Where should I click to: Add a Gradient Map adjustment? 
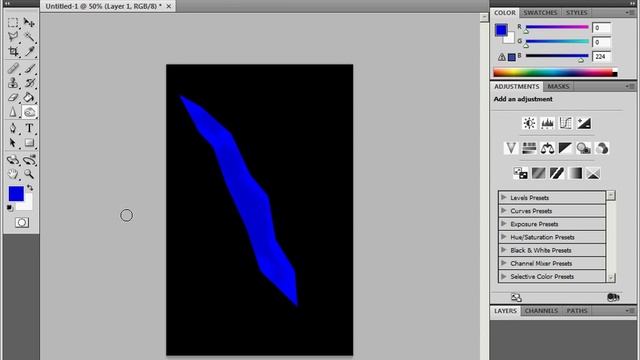(575, 173)
